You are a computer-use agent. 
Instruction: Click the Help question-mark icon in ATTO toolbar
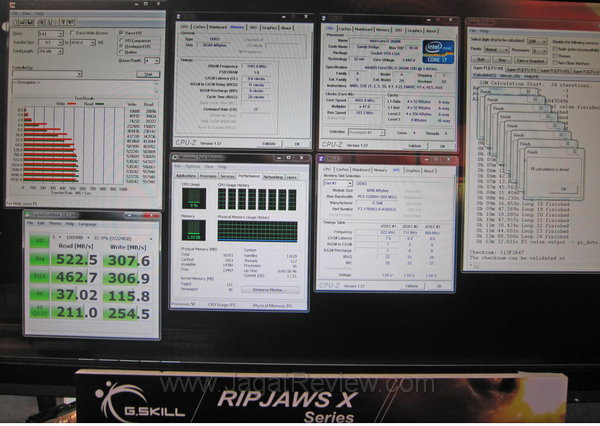point(64,22)
